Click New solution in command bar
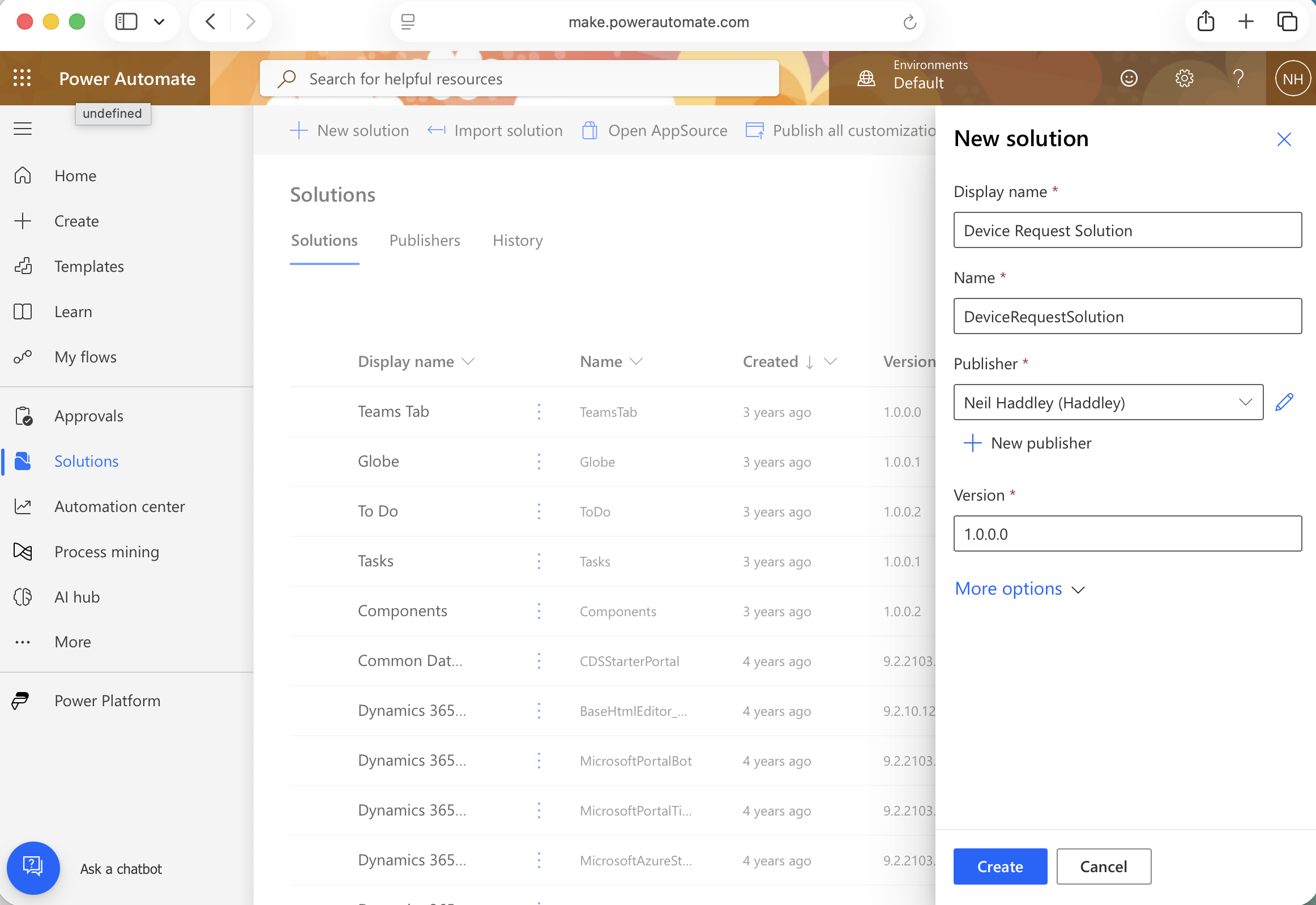Viewport: 1316px width, 905px height. [x=349, y=130]
